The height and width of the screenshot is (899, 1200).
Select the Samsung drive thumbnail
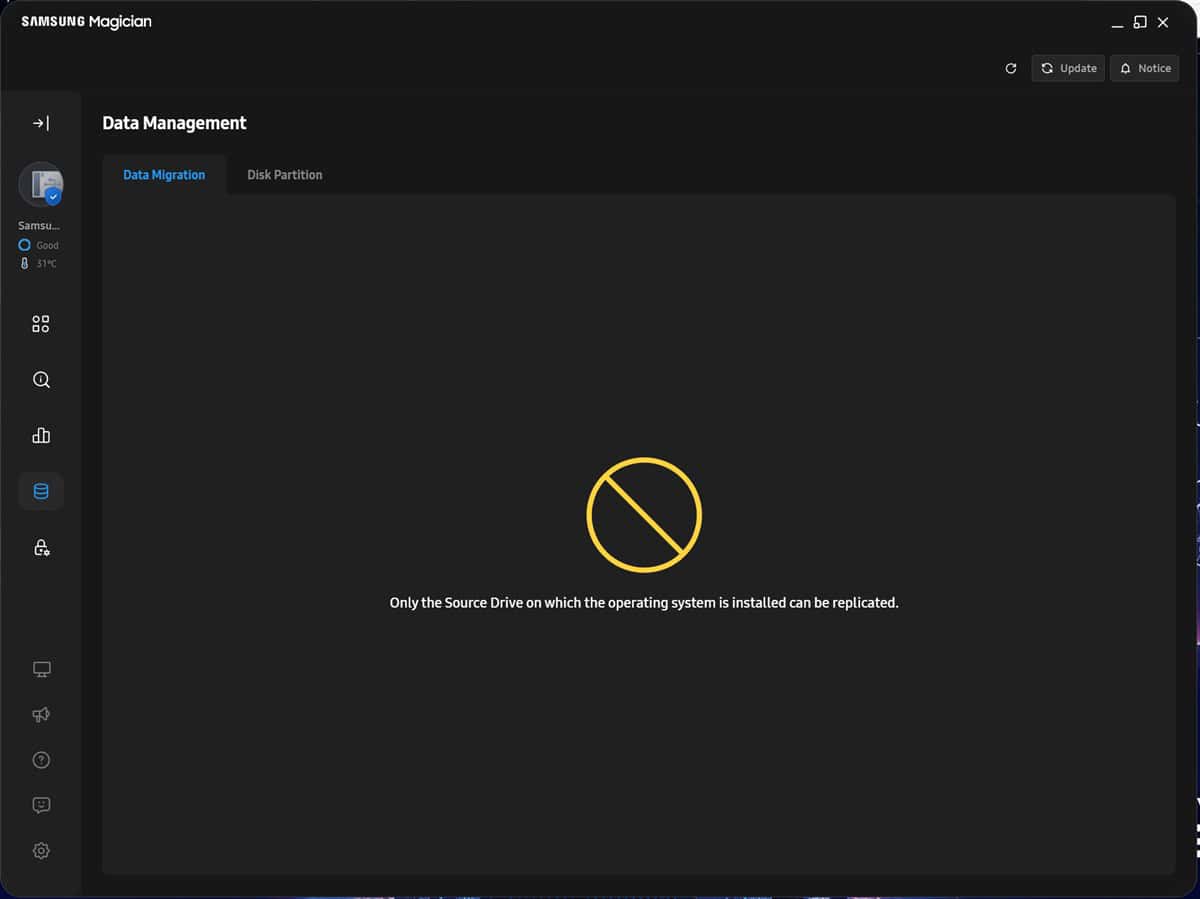[41, 184]
